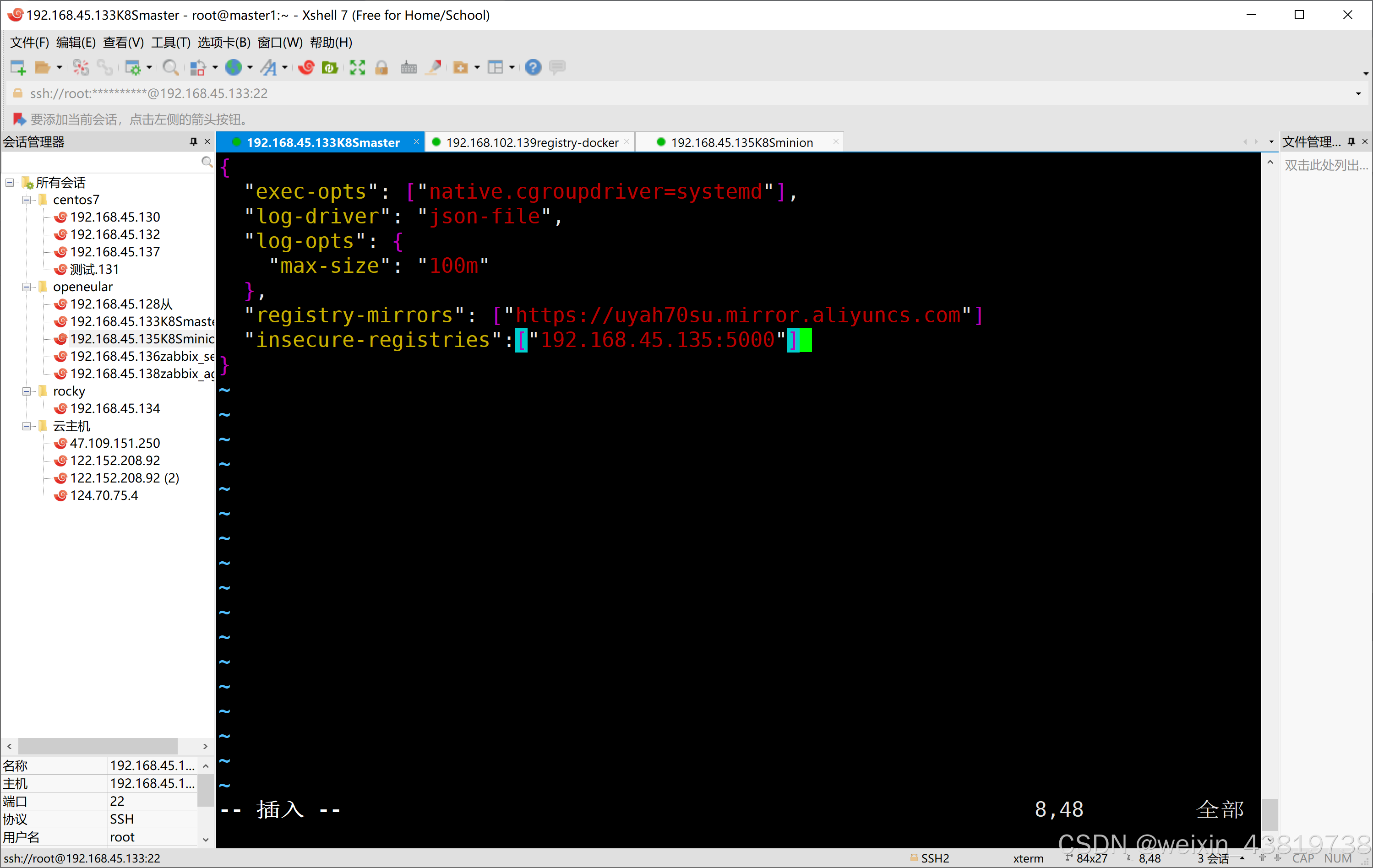Pin the session manager panel
Screen dimensions: 1373x868
193,141
